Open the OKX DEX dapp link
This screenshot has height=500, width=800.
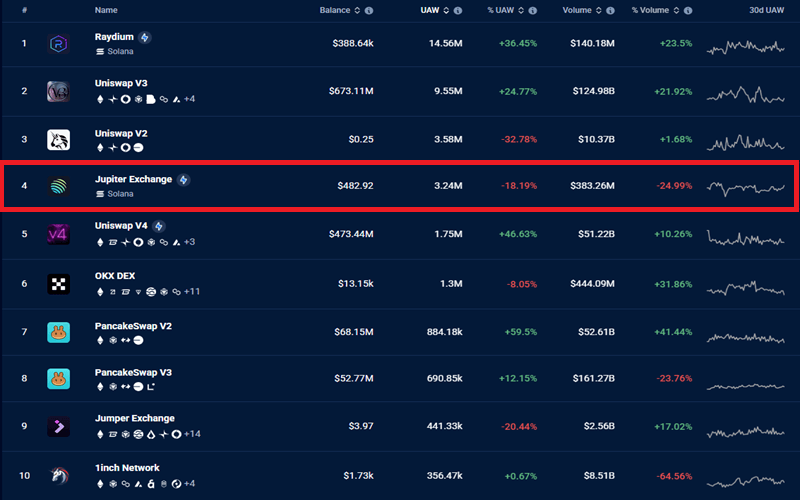(115, 276)
